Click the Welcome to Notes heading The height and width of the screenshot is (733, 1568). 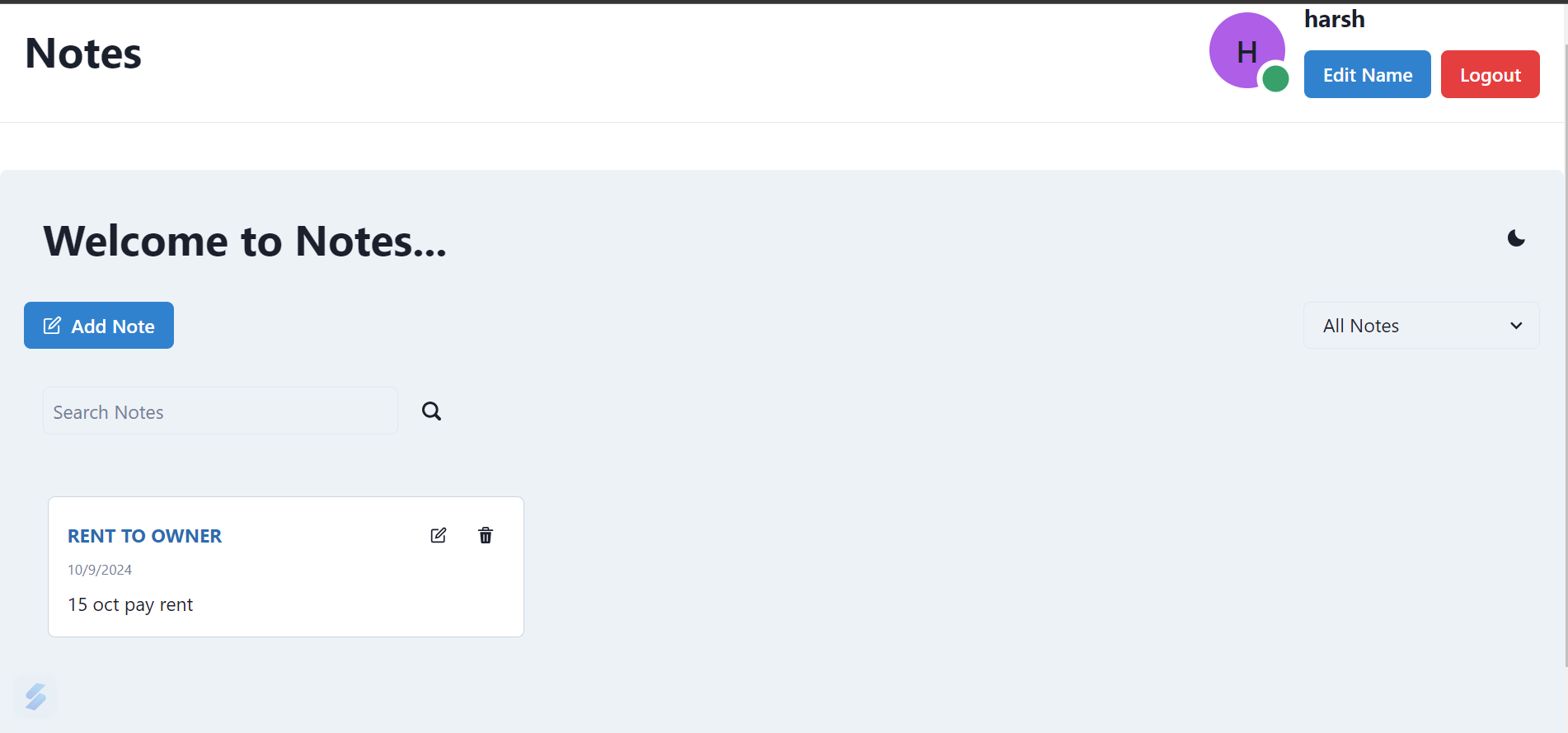[245, 242]
